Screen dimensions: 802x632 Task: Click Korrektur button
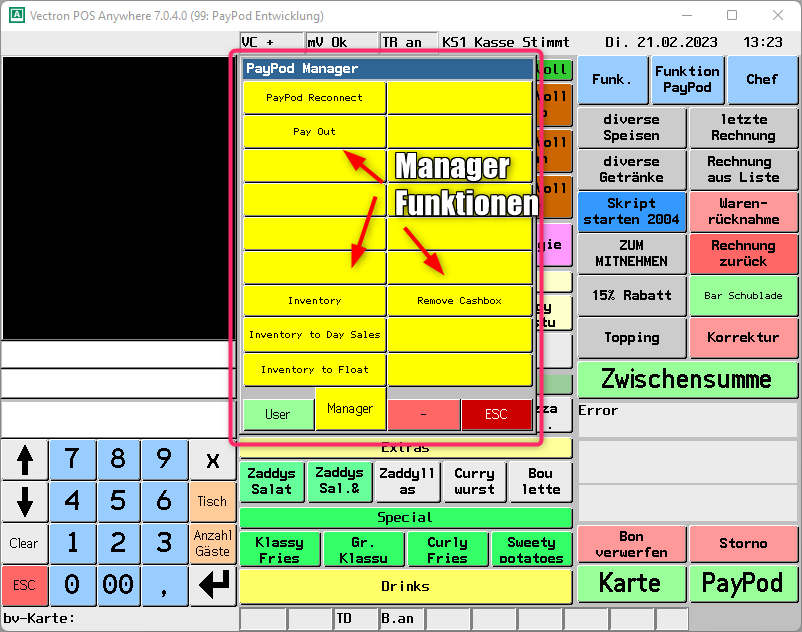coord(743,337)
